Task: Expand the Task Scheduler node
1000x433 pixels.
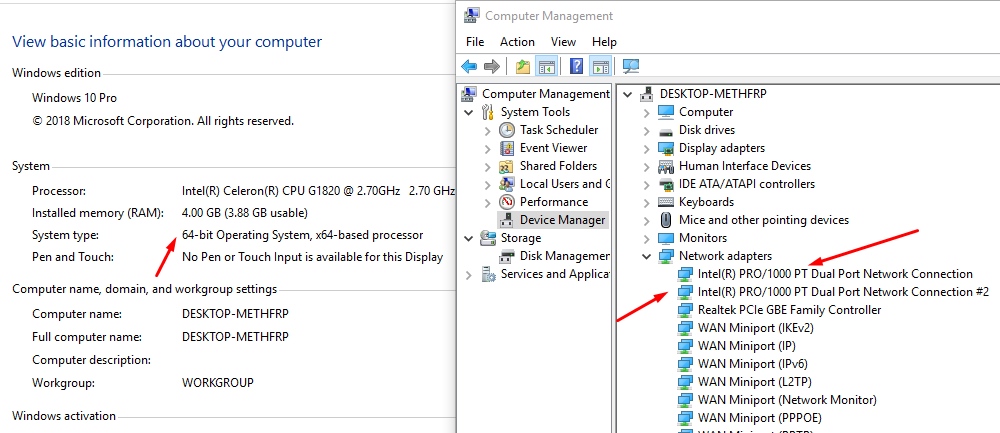Action: tap(487, 130)
